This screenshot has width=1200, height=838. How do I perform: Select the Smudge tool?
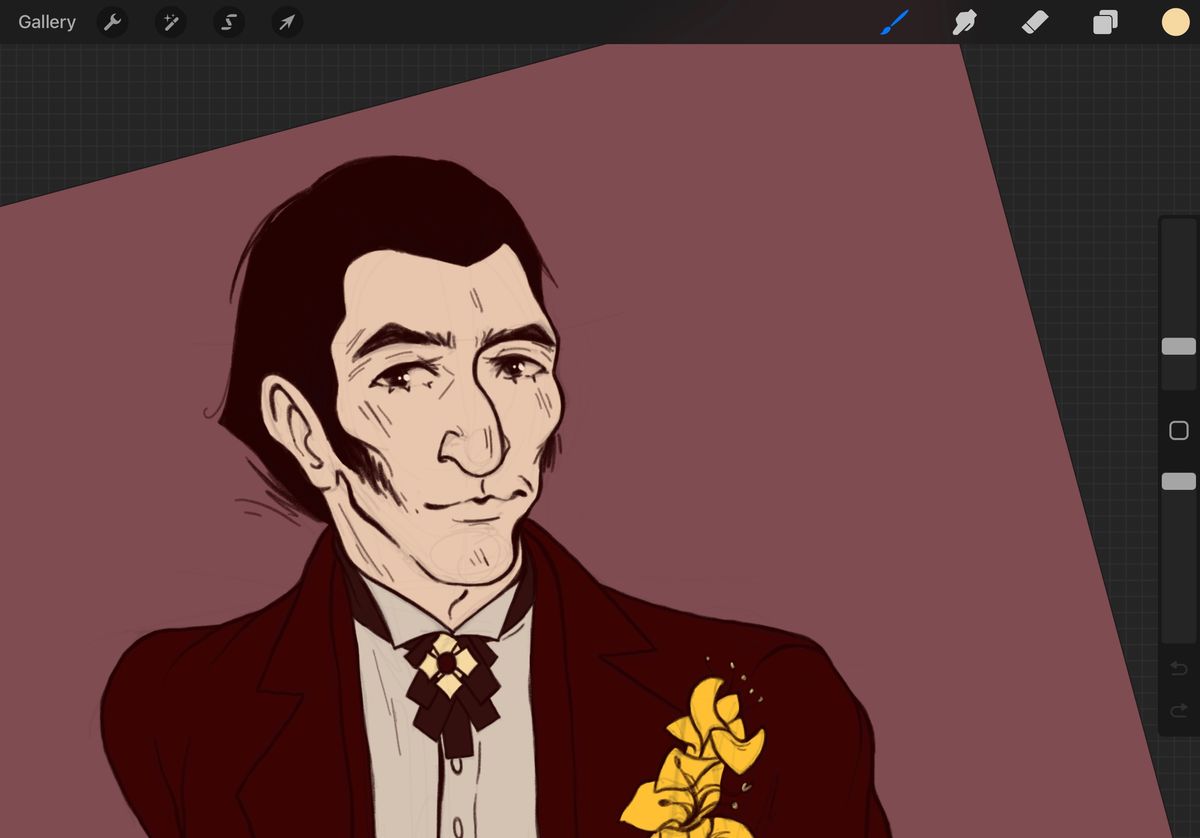965,22
